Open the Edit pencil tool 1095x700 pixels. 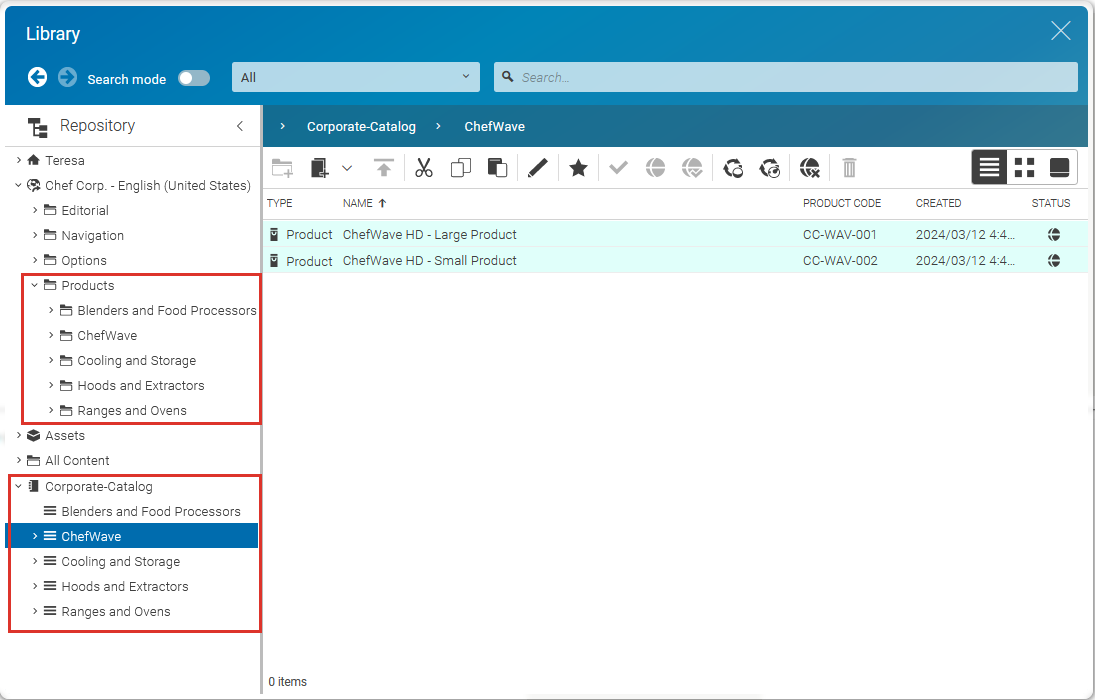point(537,167)
